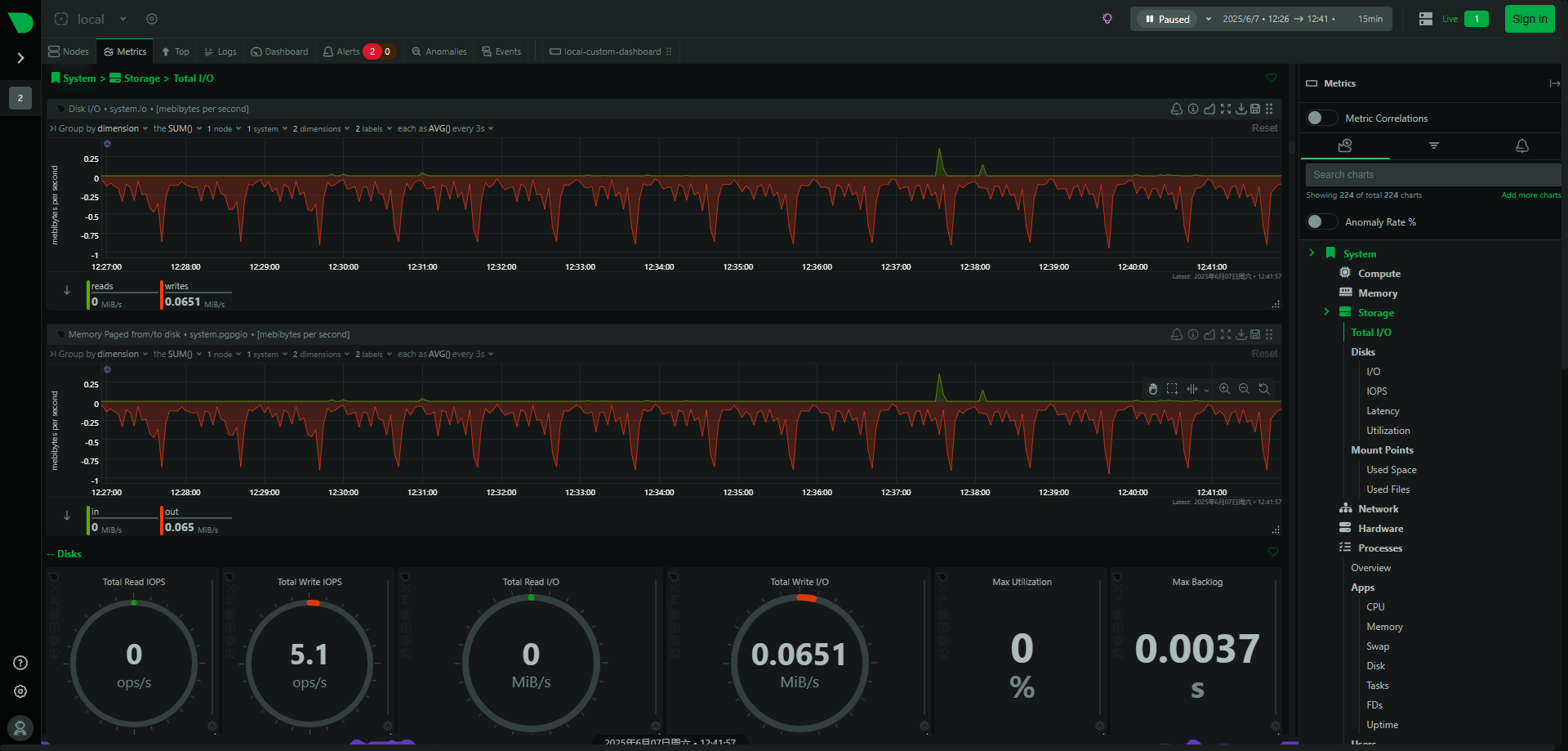This screenshot has width=1568, height=751.
Task: Click the zoom out magnifier icon
Action: (1244, 389)
